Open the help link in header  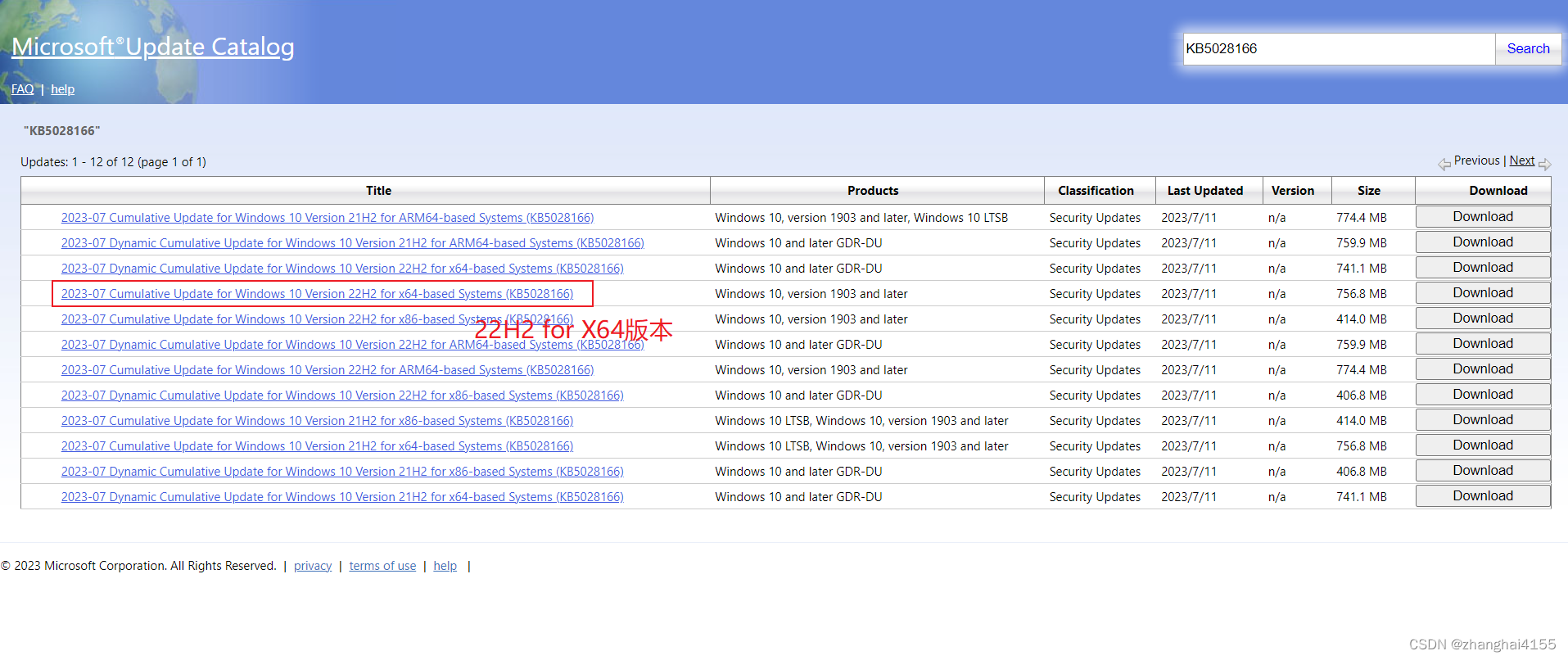pos(62,89)
